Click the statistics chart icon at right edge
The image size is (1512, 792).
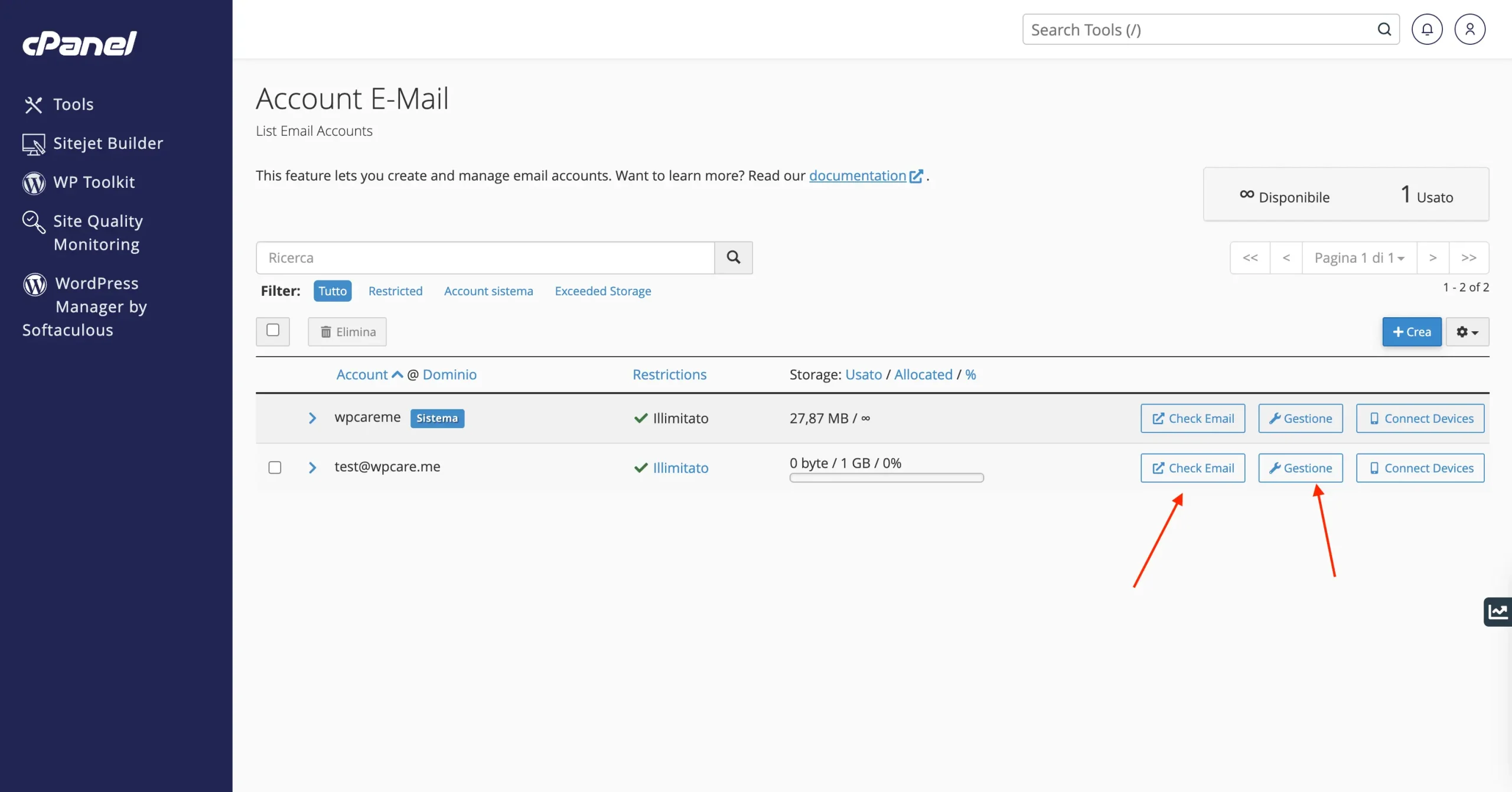(x=1498, y=611)
